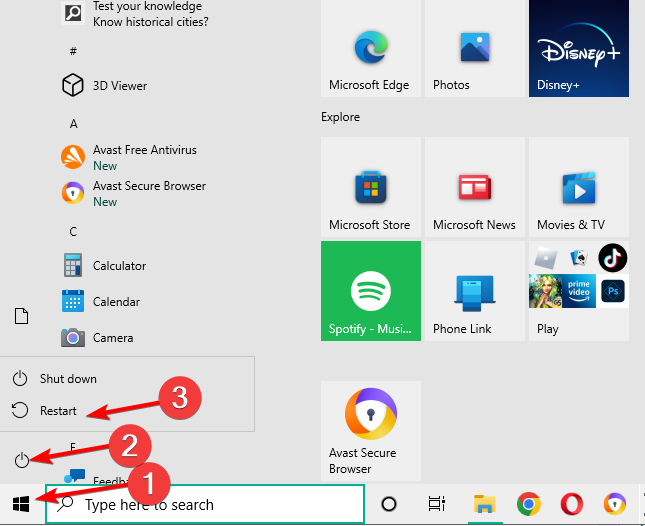Open the Play folder tile
The width and height of the screenshot is (645, 526).
[579, 291]
